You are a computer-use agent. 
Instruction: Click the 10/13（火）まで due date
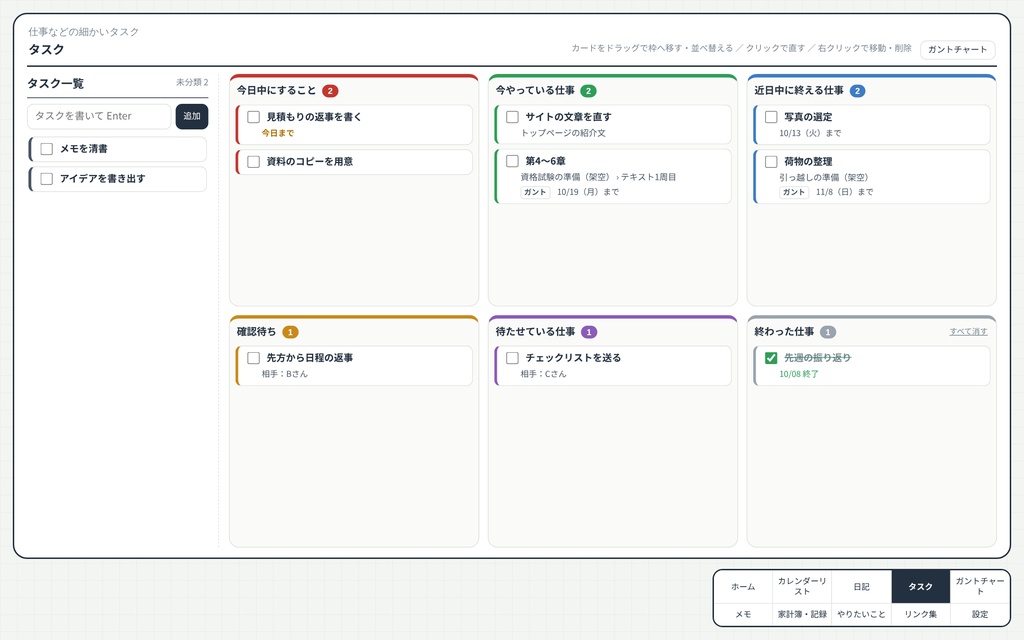point(810,133)
